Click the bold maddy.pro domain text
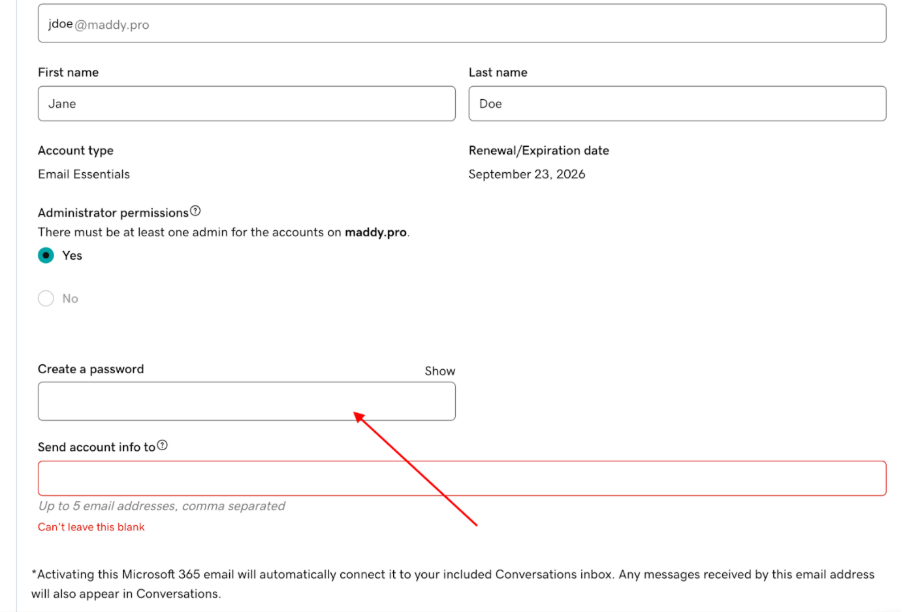The width and height of the screenshot is (903, 612). click(x=376, y=232)
